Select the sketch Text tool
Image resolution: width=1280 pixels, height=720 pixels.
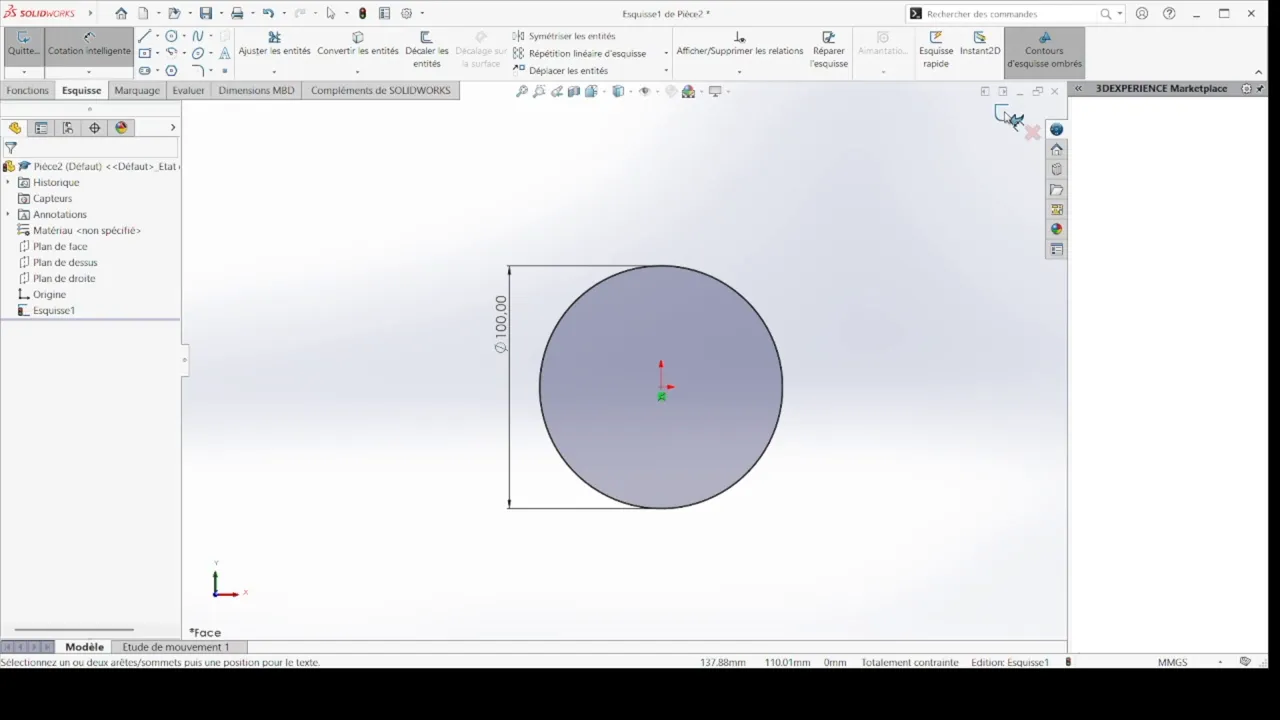point(225,53)
